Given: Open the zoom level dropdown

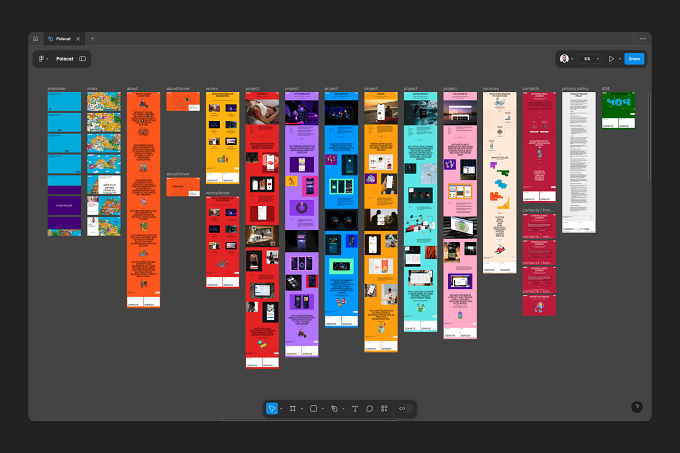Looking at the screenshot, I should pyautogui.click(x=591, y=59).
